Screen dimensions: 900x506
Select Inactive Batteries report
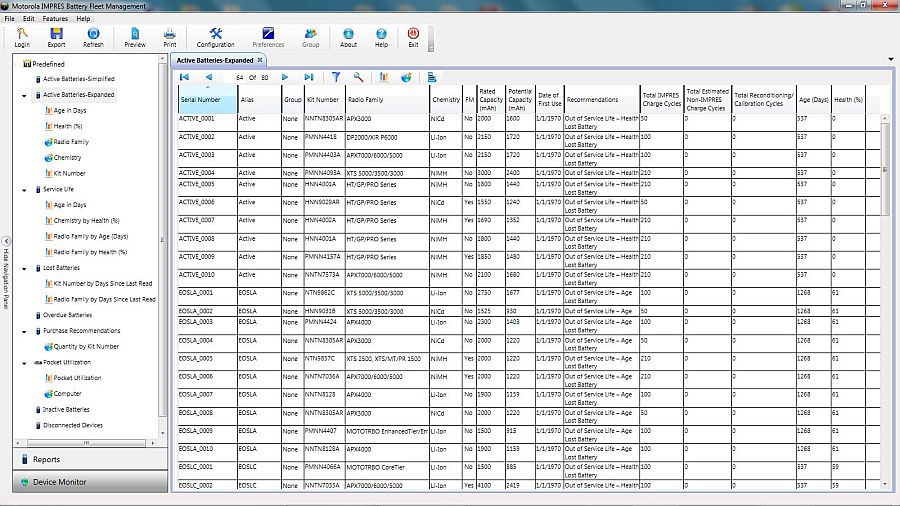pos(66,410)
